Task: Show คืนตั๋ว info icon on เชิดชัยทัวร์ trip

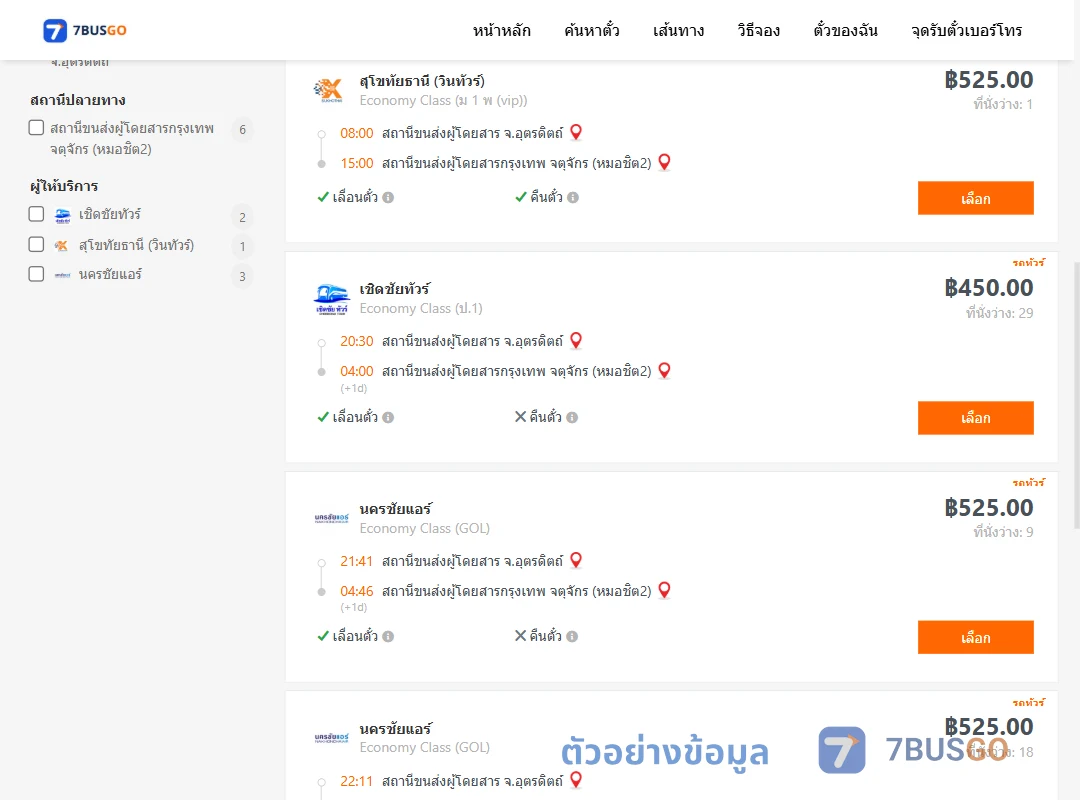Action: point(572,418)
